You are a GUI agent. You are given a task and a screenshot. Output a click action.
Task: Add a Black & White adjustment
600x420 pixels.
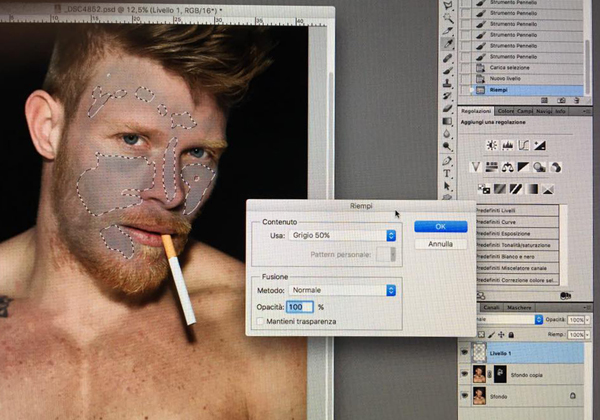pyautogui.click(x=523, y=167)
